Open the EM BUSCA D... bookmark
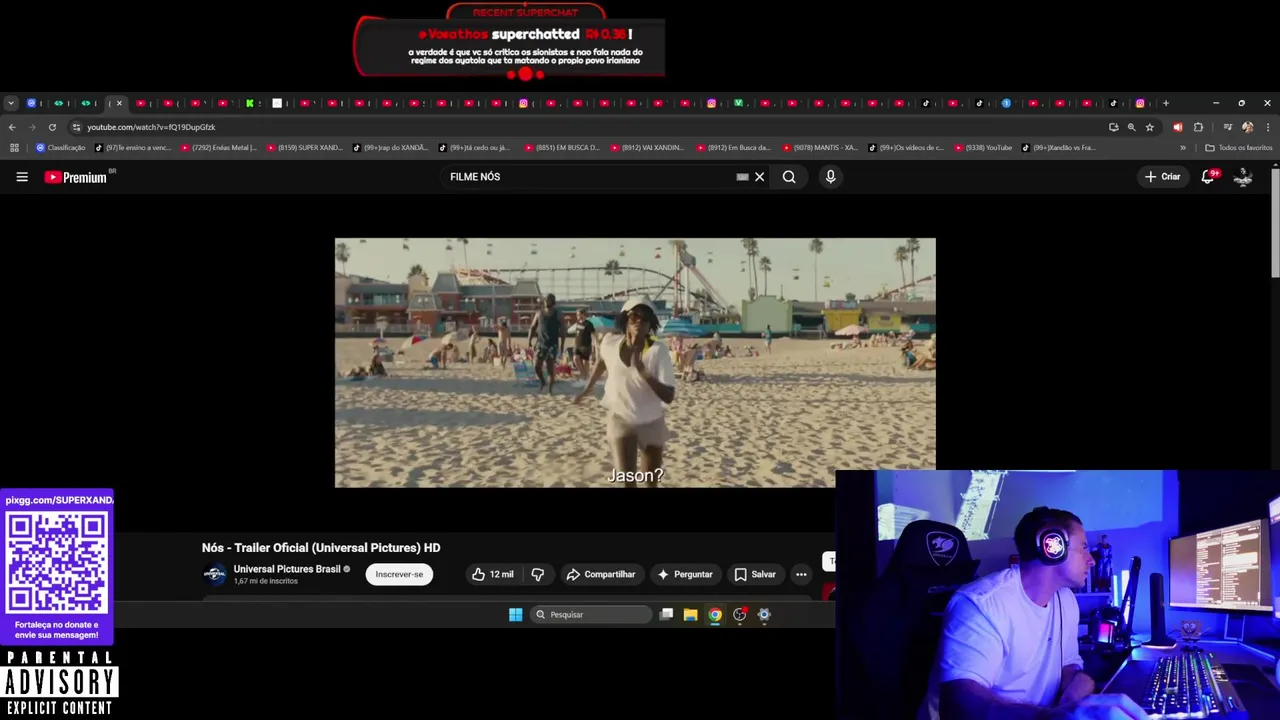 [562, 148]
